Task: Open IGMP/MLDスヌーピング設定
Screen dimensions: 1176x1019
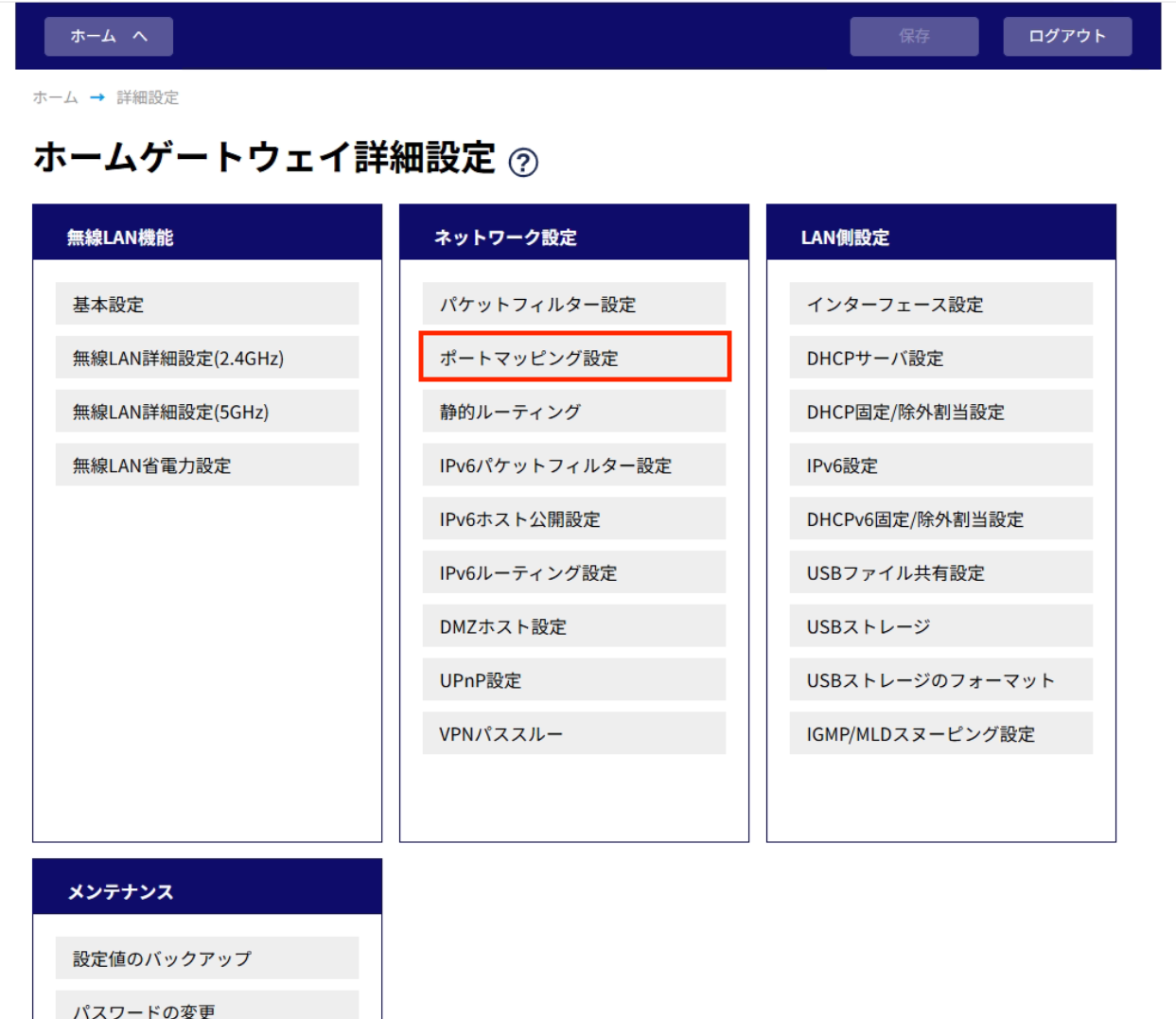Action: point(941,733)
